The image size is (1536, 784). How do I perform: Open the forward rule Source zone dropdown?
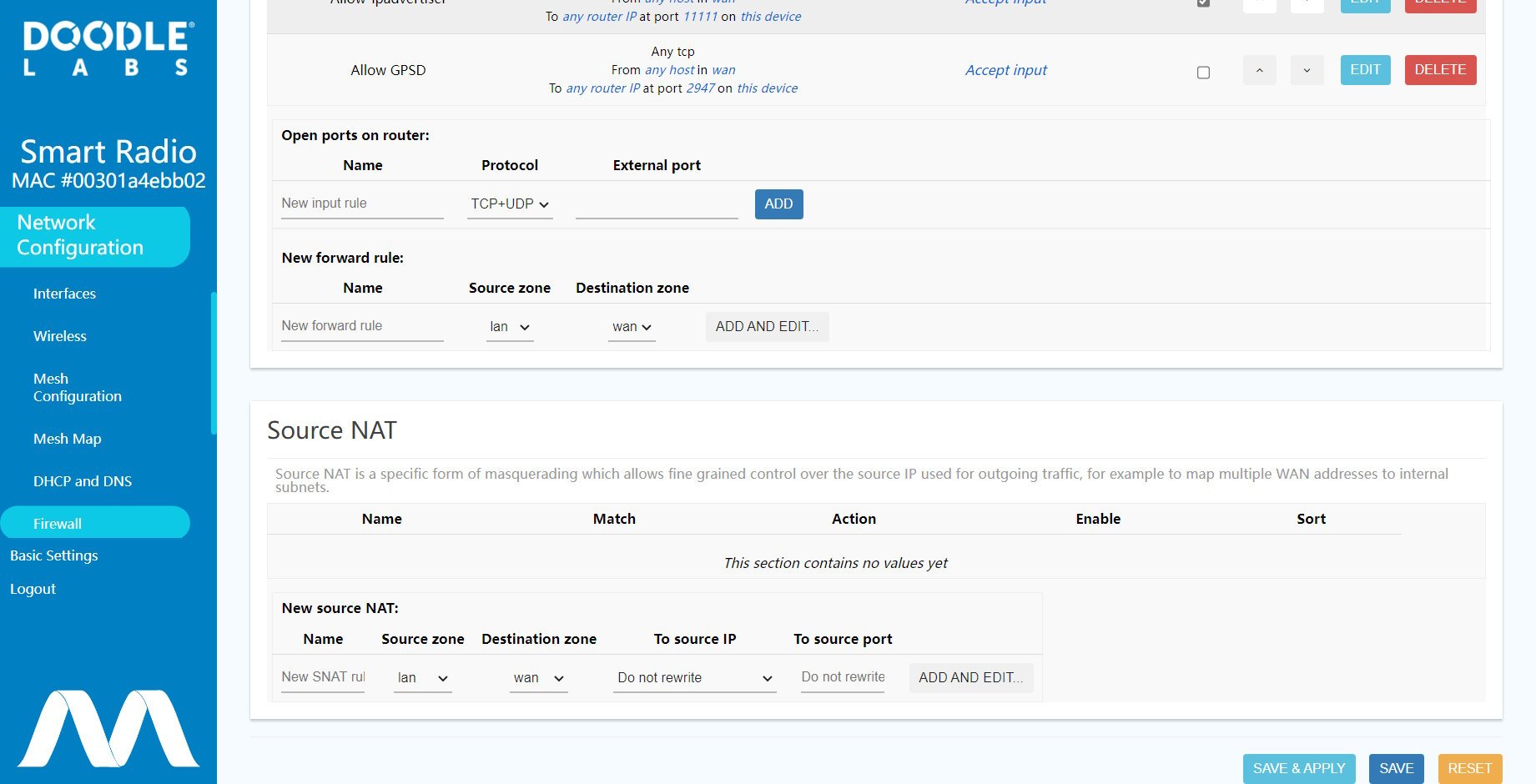click(x=510, y=327)
